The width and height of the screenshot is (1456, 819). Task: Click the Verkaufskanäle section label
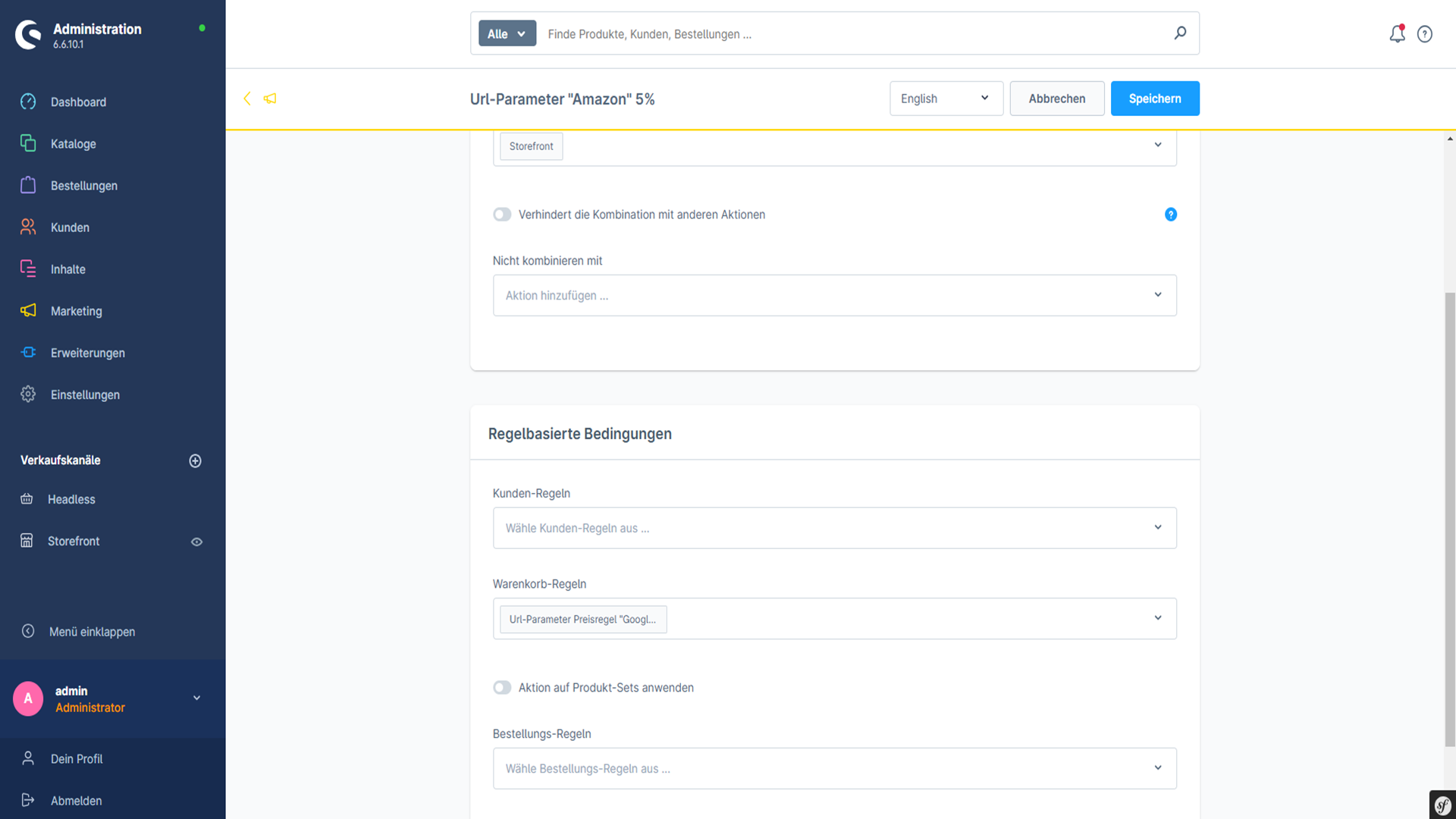pyautogui.click(x=61, y=460)
